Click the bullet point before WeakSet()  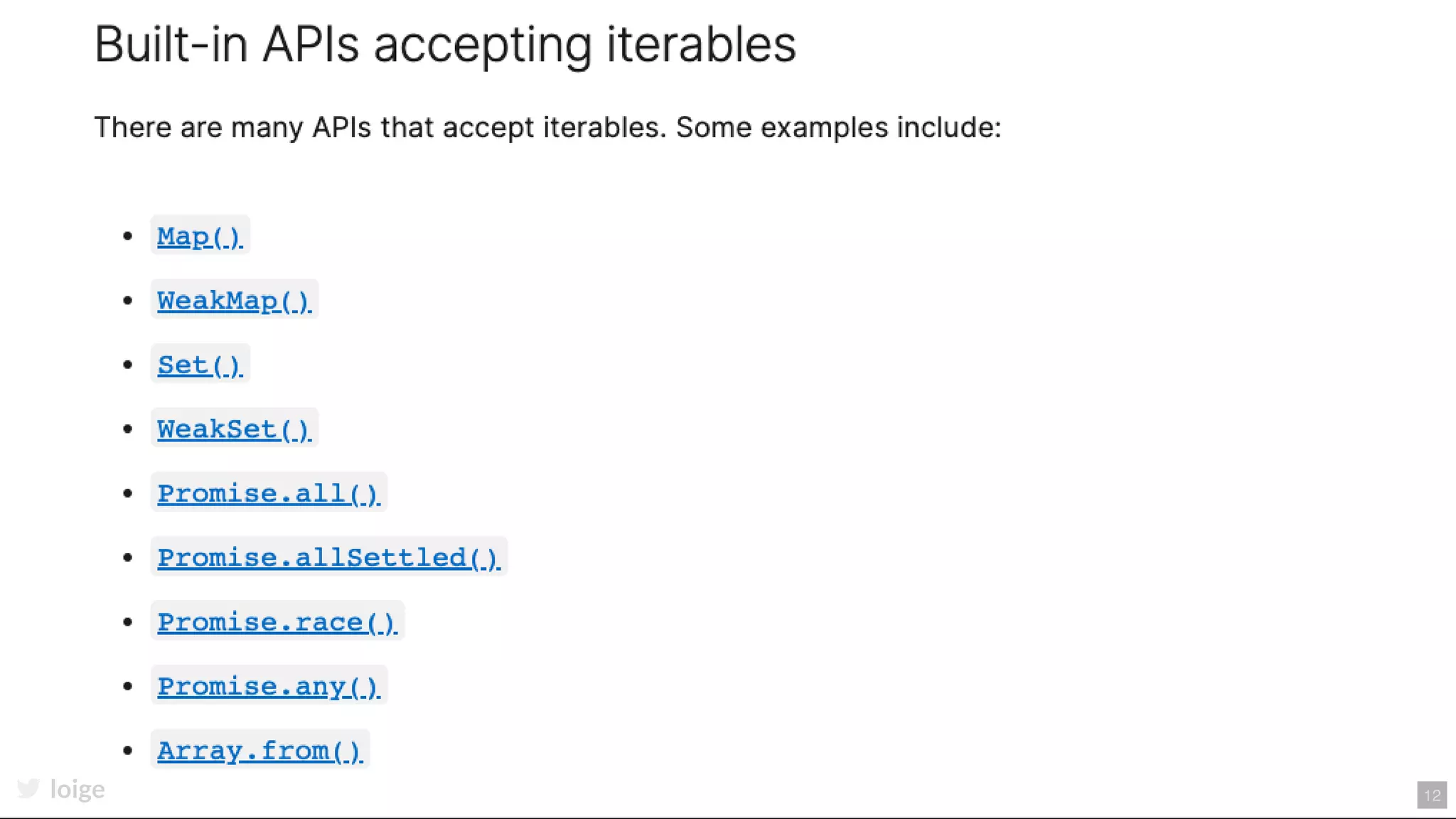coord(128,429)
